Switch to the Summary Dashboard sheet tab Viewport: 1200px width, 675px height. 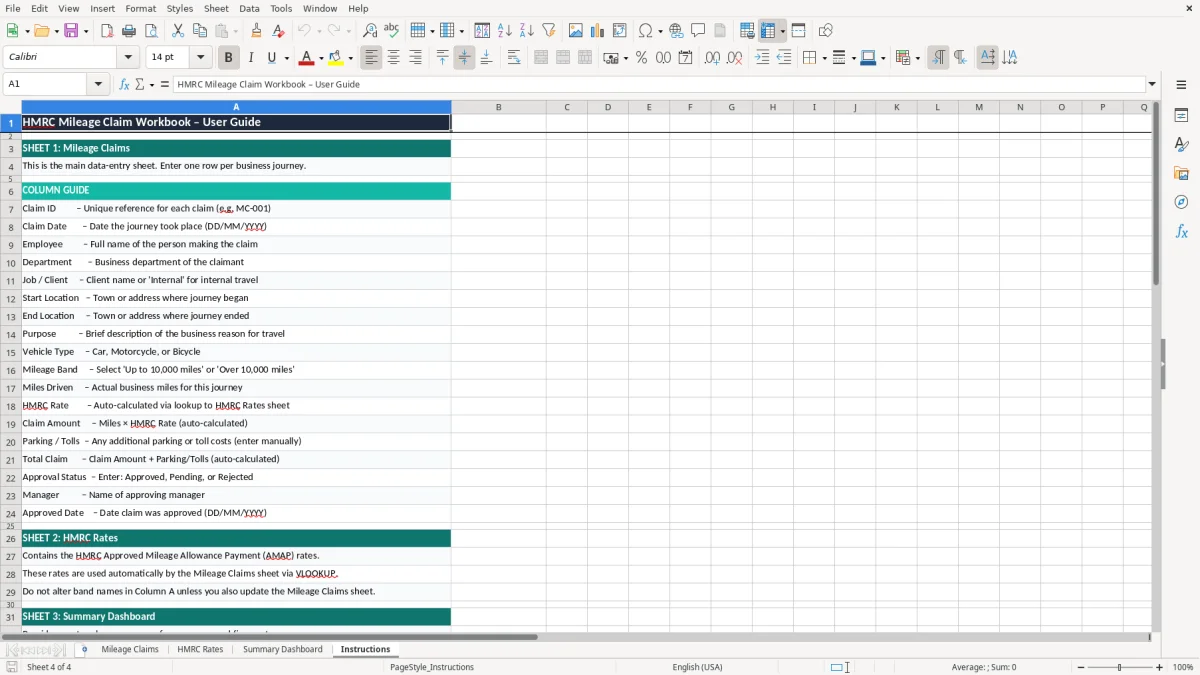pyautogui.click(x=283, y=649)
